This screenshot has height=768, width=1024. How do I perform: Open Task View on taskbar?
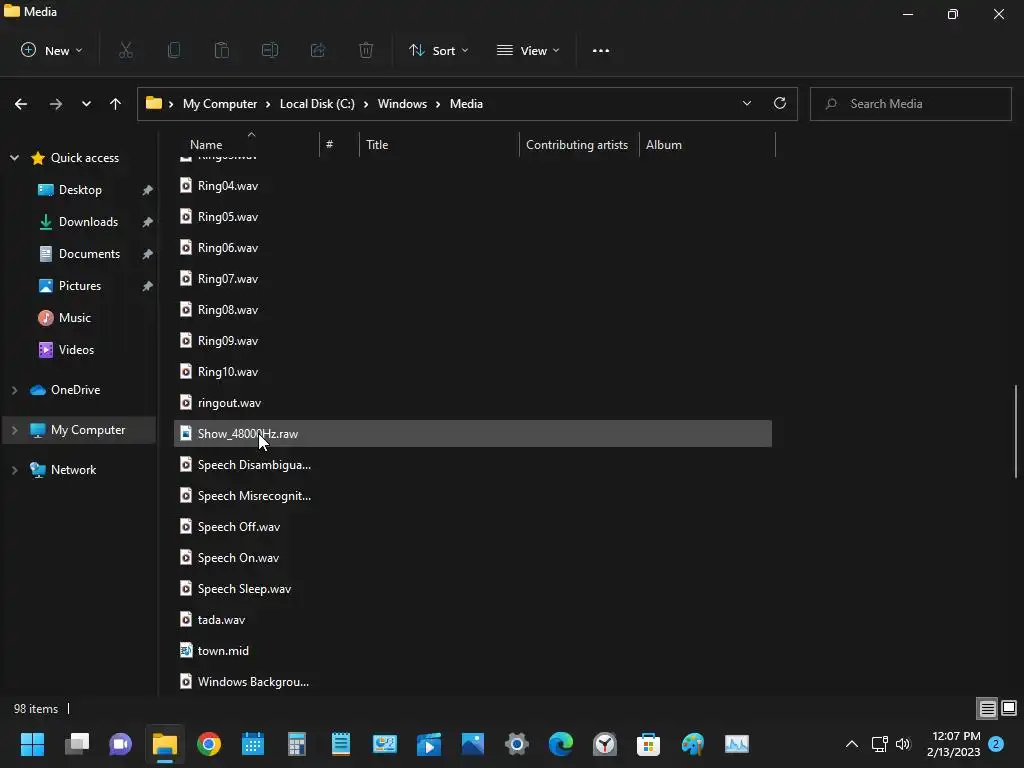click(x=76, y=744)
